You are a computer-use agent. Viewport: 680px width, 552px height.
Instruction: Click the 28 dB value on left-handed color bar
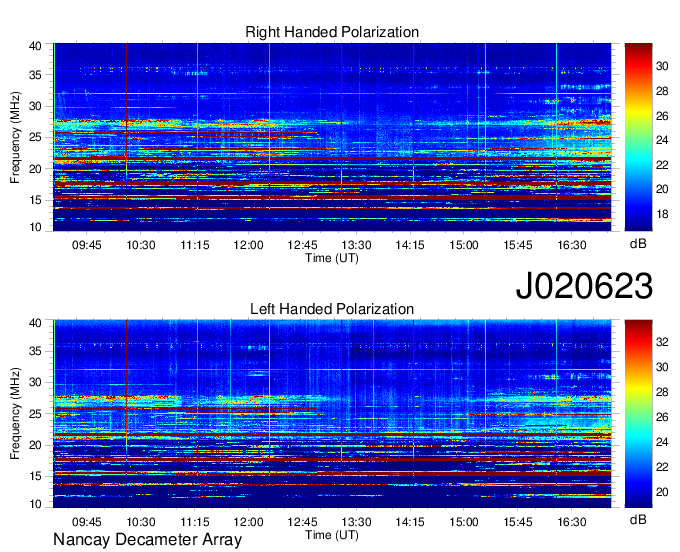pyautogui.click(x=662, y=392)
